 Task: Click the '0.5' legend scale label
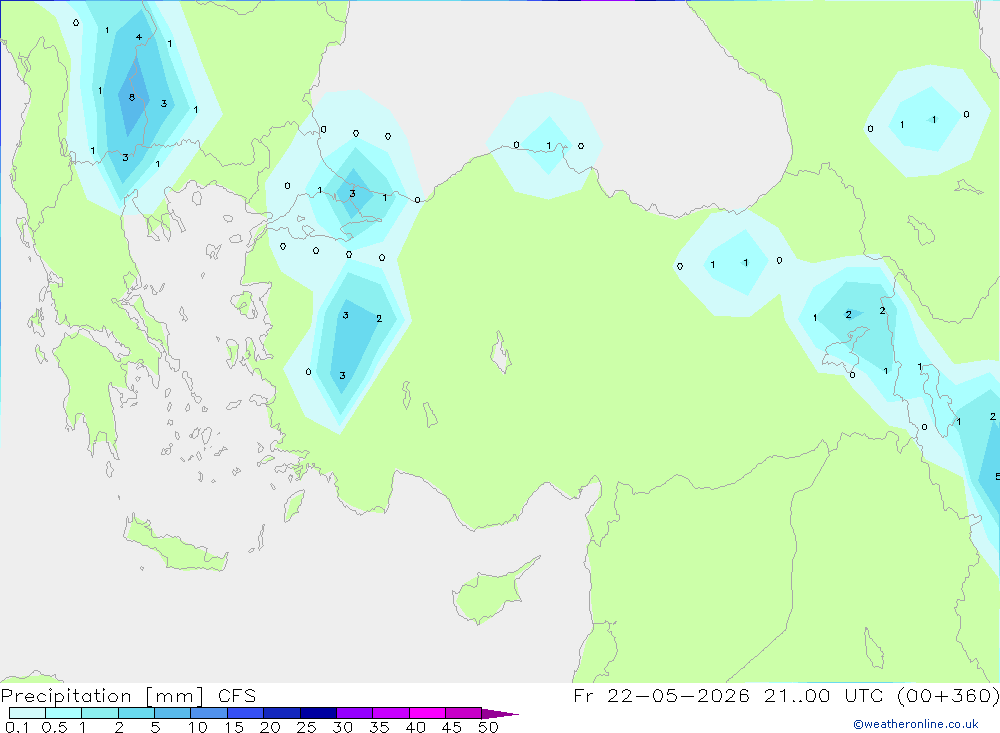click(x=54, y=727)
